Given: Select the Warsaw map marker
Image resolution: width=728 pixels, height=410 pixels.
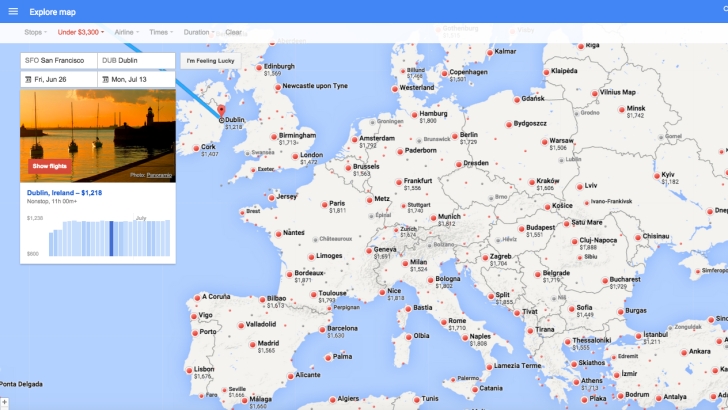Looking at the screenshot, I should 545,142.
